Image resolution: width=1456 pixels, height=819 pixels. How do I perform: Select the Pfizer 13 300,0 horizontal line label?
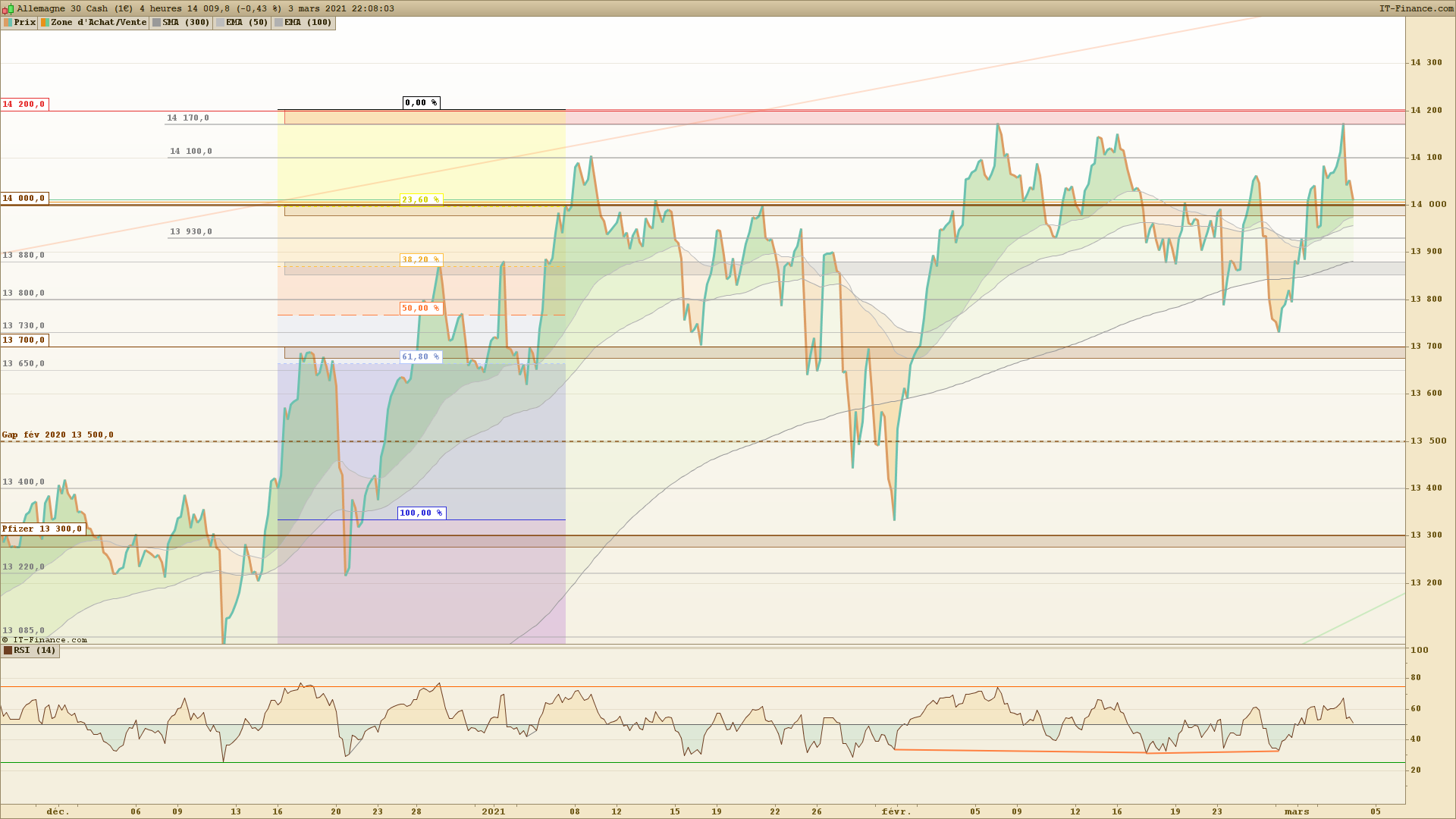click(42, 529)
